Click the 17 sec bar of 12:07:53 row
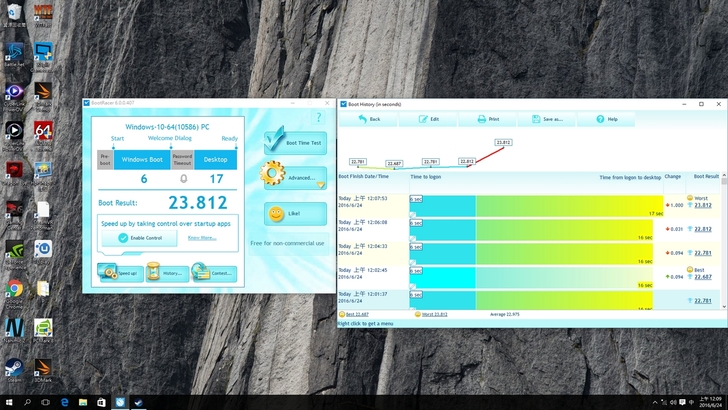 coord(569,206)
